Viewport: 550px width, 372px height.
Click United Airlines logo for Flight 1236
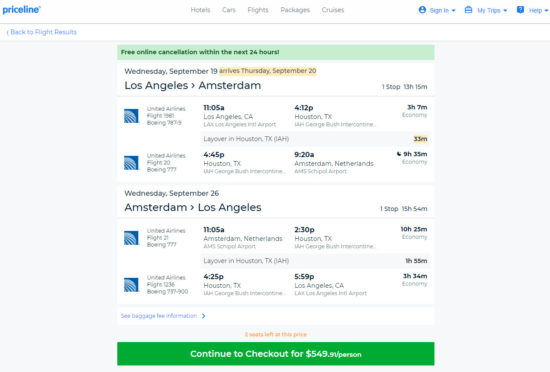(x=131, y=285)
